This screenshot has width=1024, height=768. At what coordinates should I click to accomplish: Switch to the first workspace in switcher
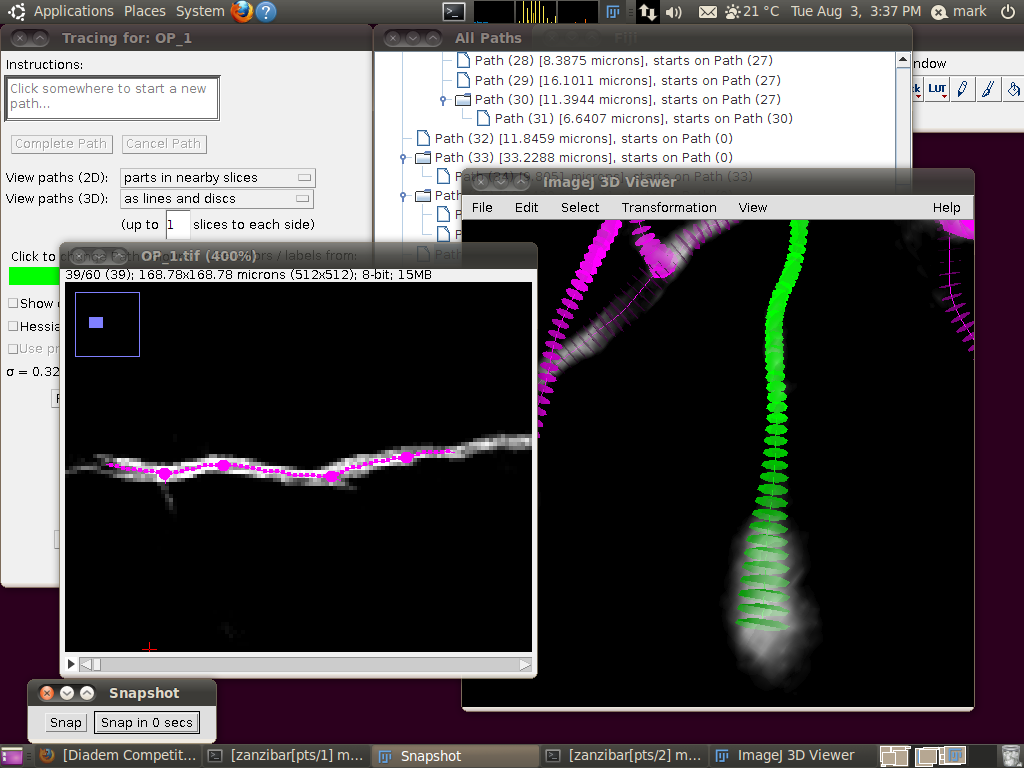click(x=895, y=756)
